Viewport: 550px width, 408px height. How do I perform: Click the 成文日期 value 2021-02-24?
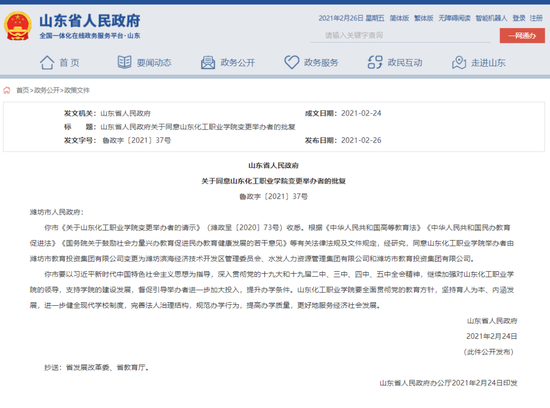coord(361,113)
